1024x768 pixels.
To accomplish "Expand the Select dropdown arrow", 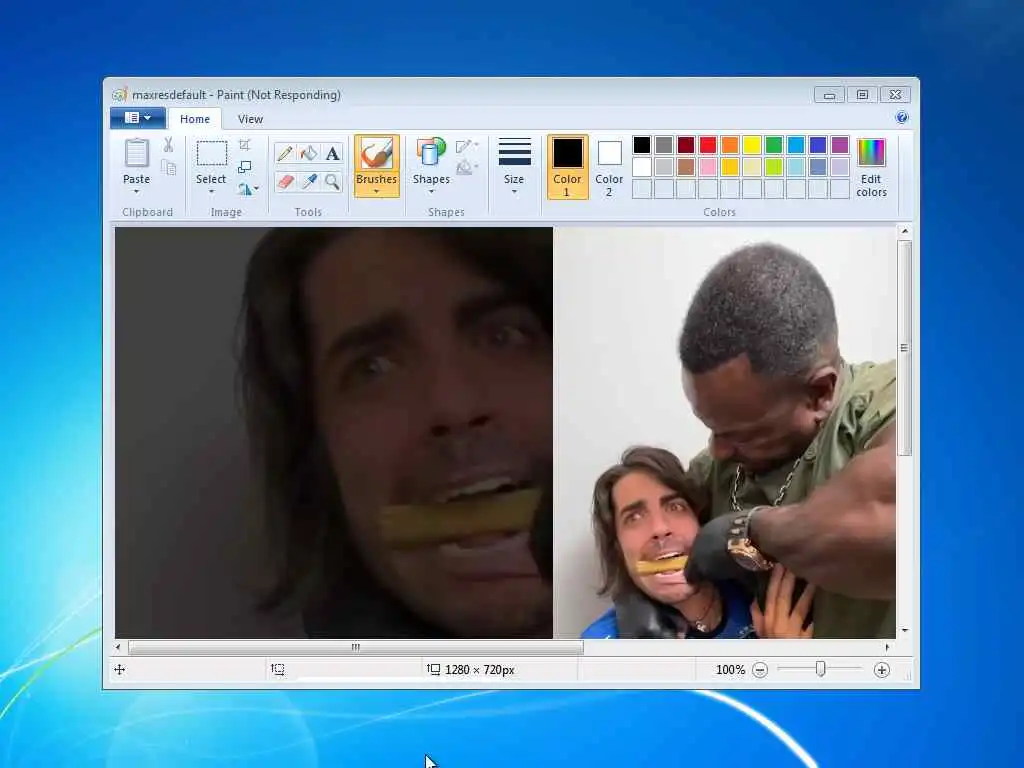I will [x=212, y=192].
